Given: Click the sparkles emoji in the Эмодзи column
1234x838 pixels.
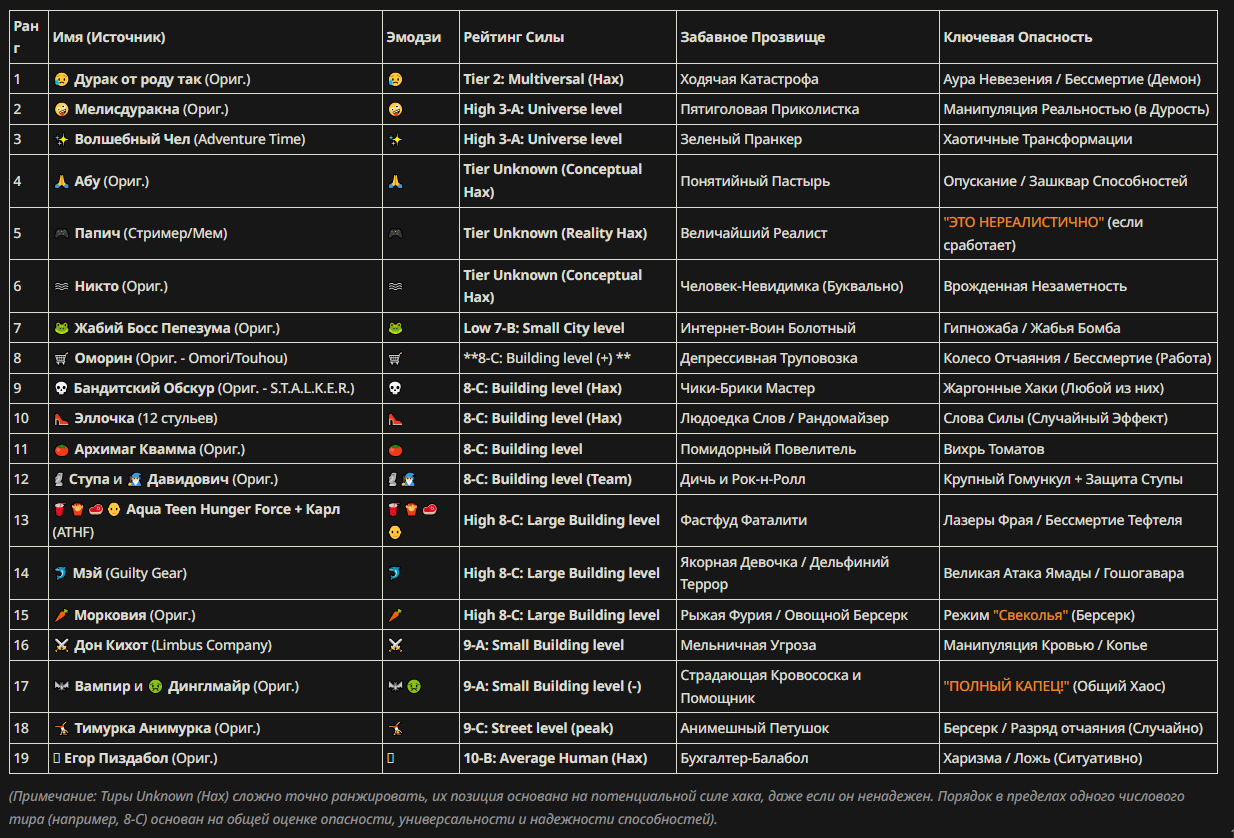Looking at the screenshot, I should click(x=395, y=139).
